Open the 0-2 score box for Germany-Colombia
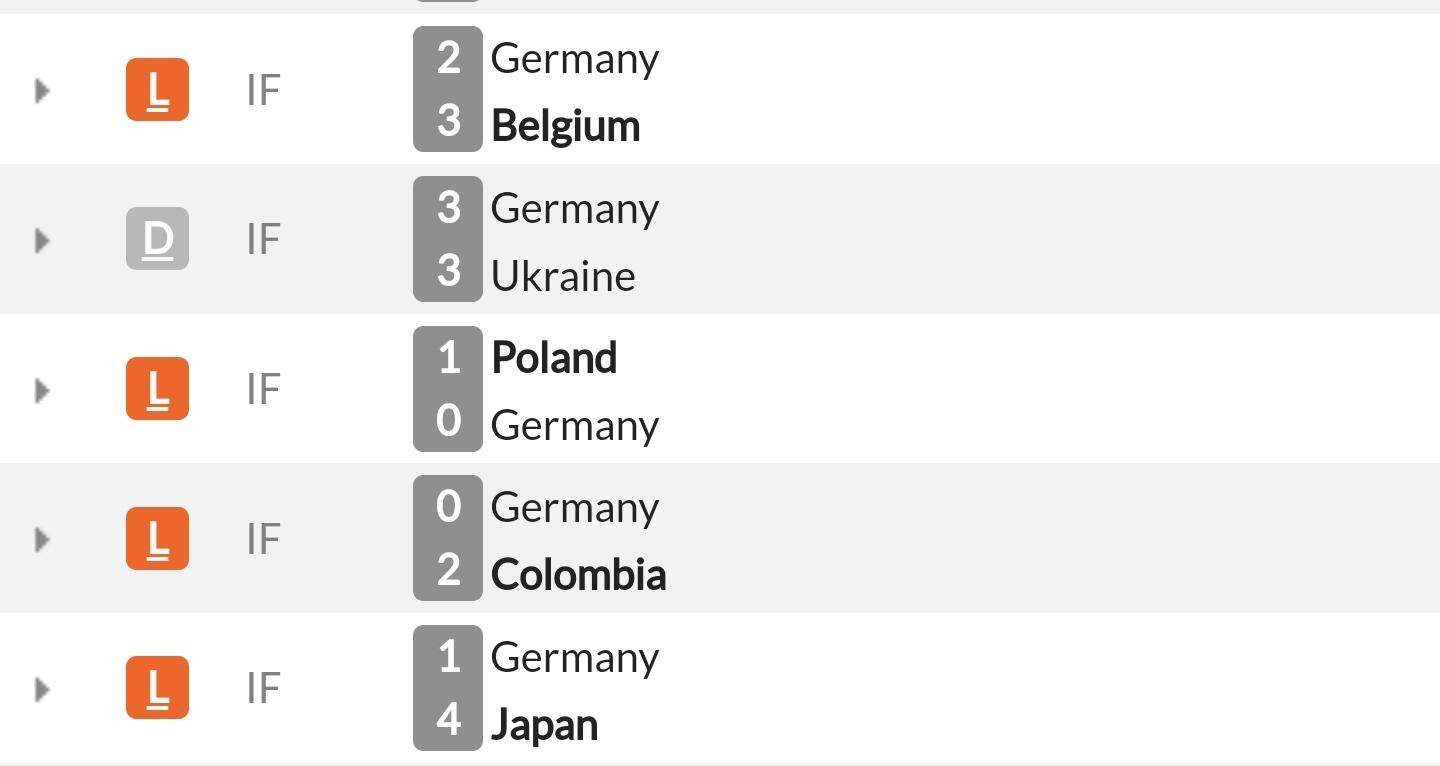Image resolution: width=1440 pixels, height=766 pixels. tap(448, 538)
